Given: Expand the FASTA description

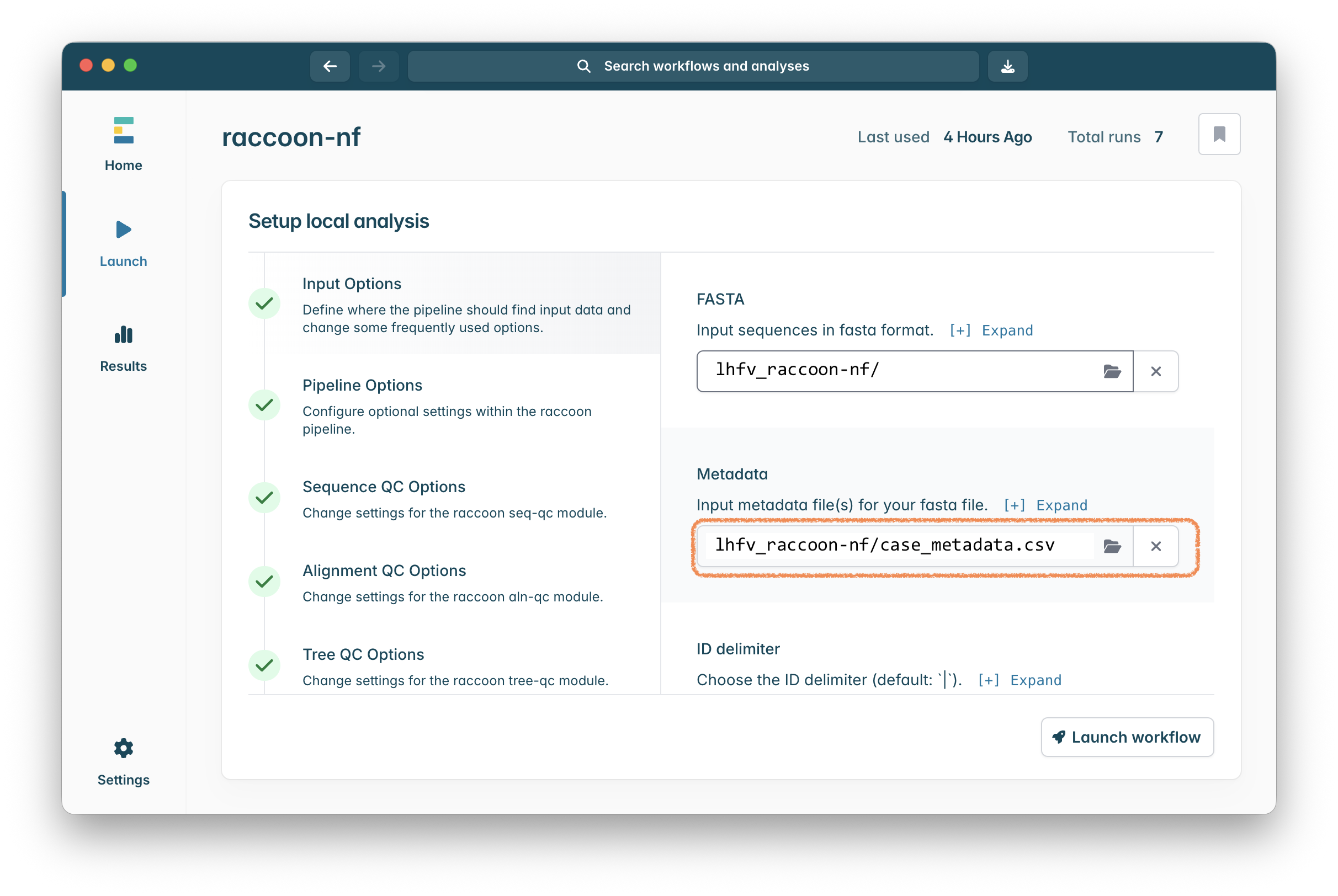Looking at the screenshot, I should coord(991,330).
